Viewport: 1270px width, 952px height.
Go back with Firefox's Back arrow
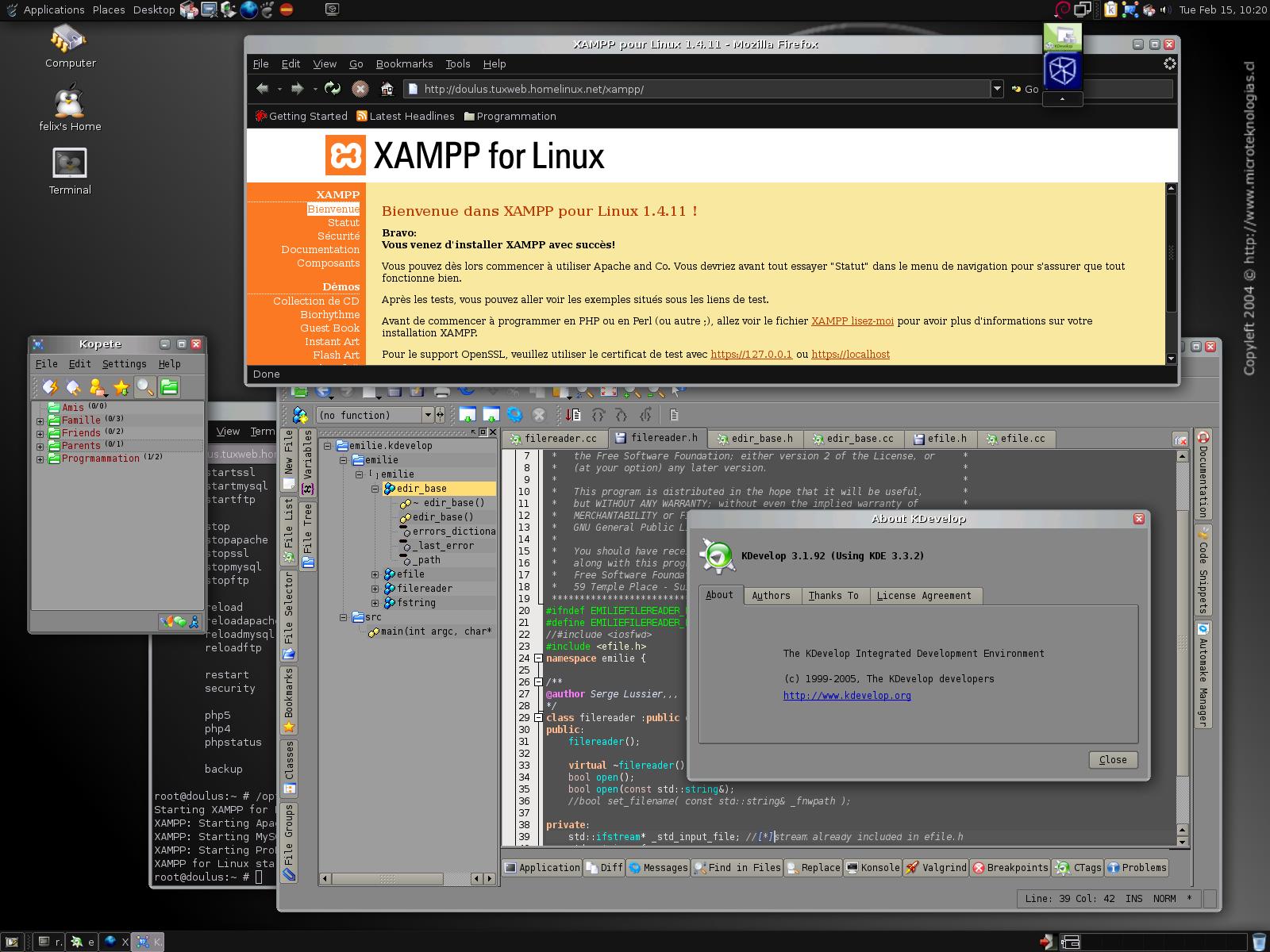(x=263, y=89)
